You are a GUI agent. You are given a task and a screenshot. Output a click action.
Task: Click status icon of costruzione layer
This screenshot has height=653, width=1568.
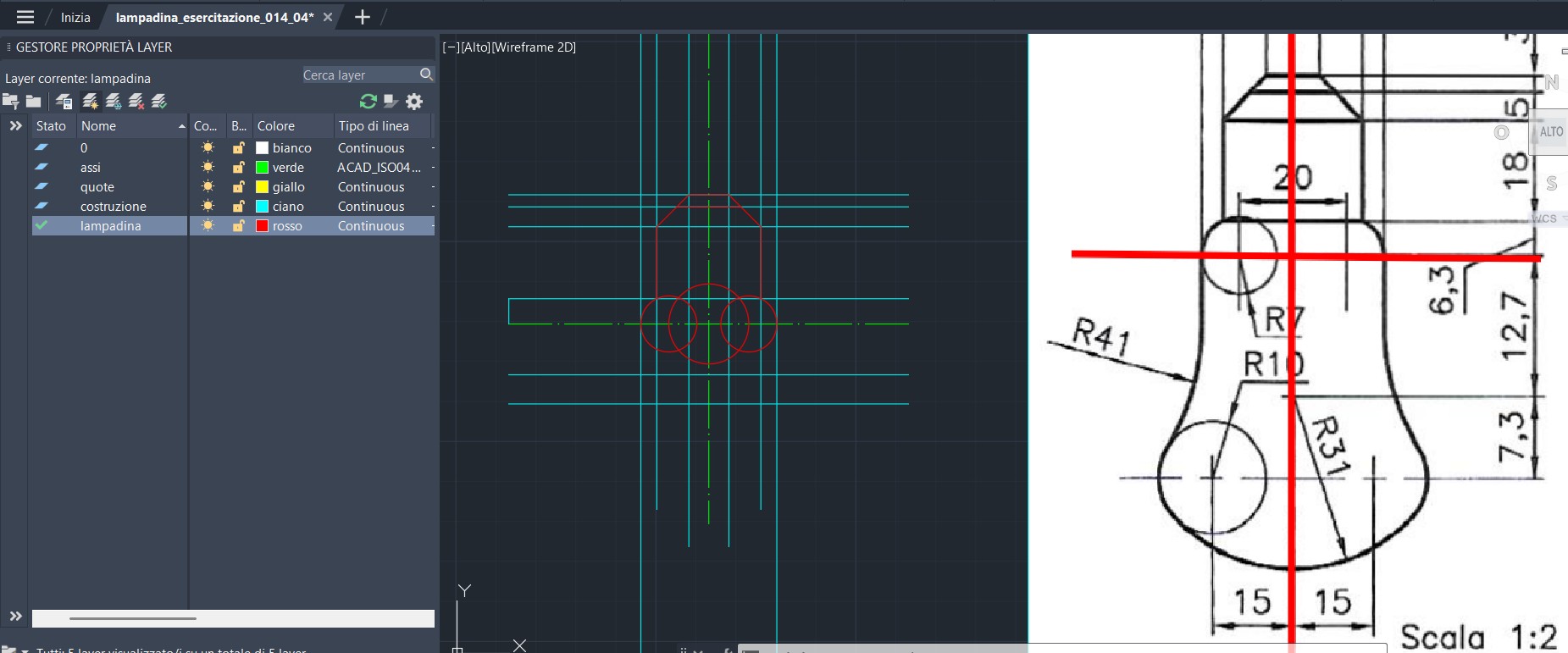[x=42, y=206]
